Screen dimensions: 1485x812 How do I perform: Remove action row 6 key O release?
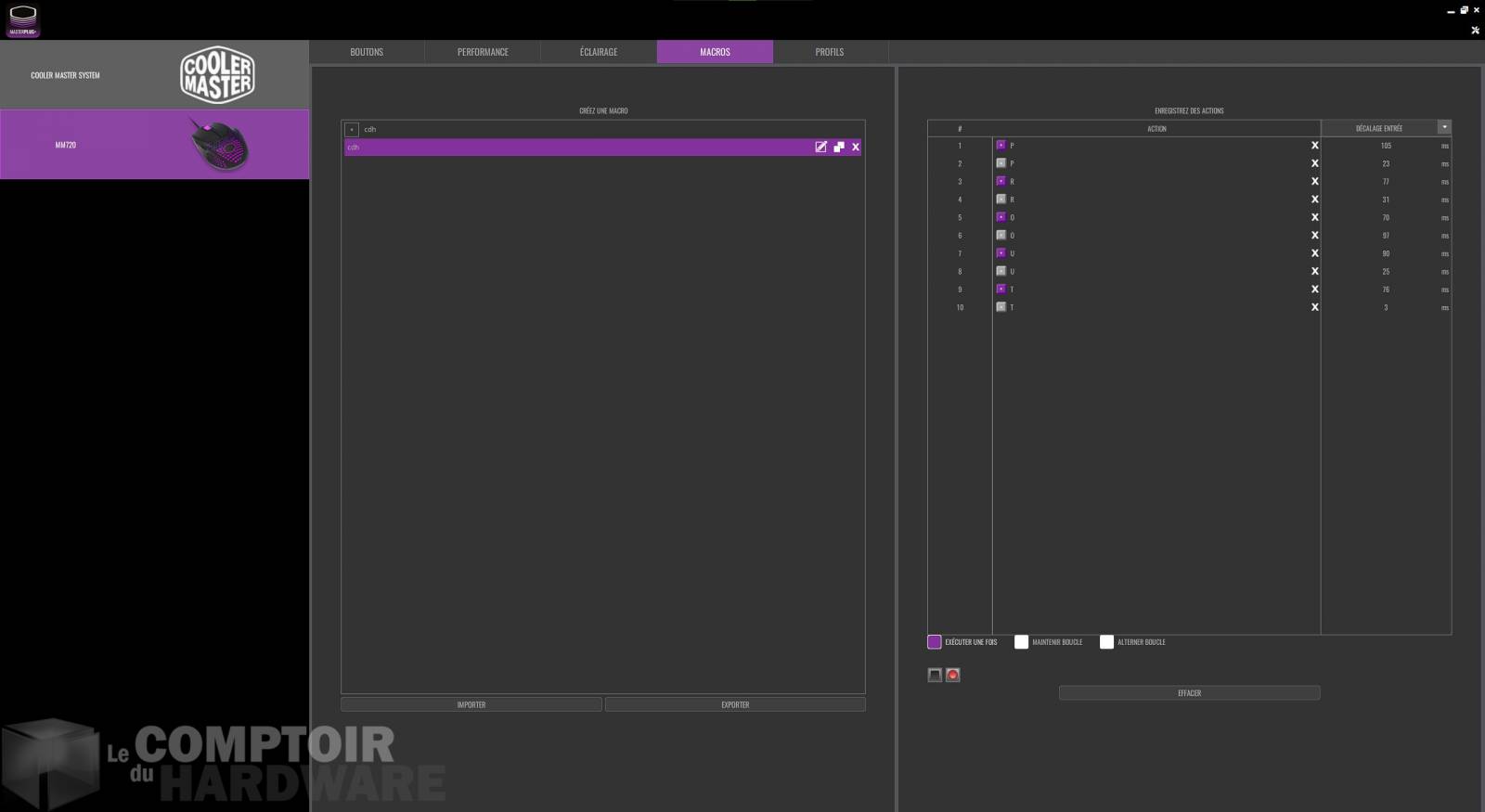point(1314,235)
